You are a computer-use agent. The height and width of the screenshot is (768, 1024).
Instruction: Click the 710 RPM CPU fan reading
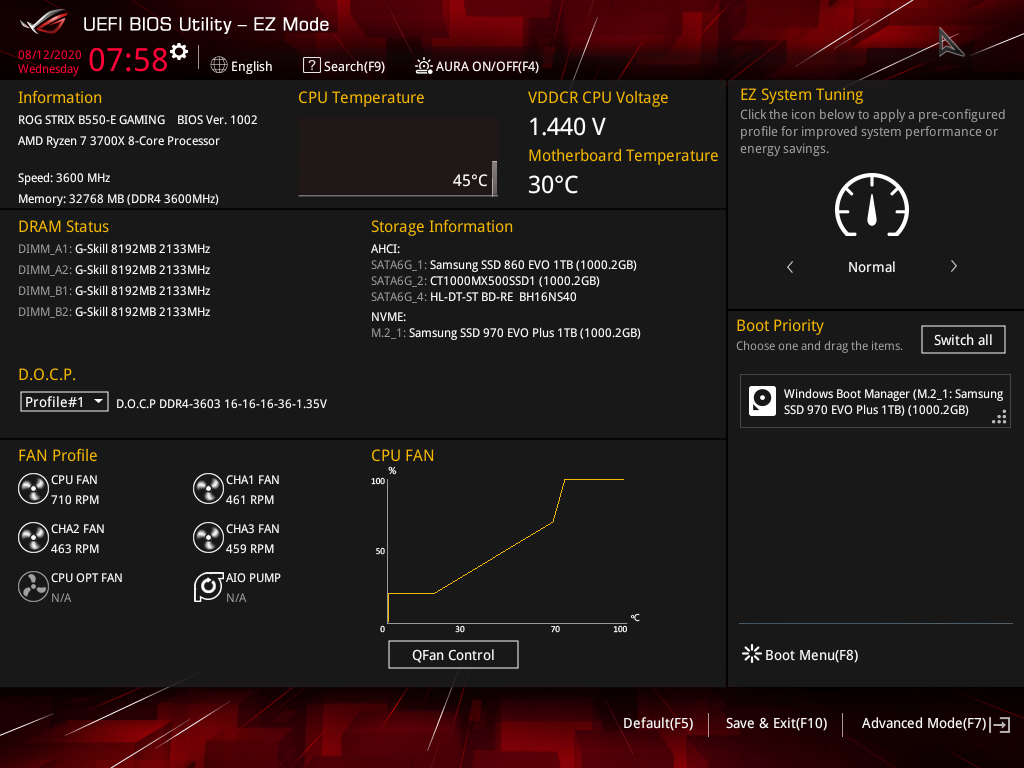75,500
